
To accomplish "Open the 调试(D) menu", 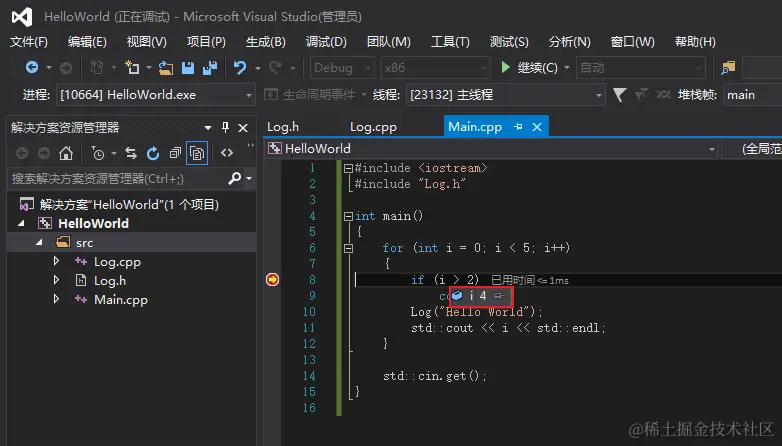I will click(326, 42).
